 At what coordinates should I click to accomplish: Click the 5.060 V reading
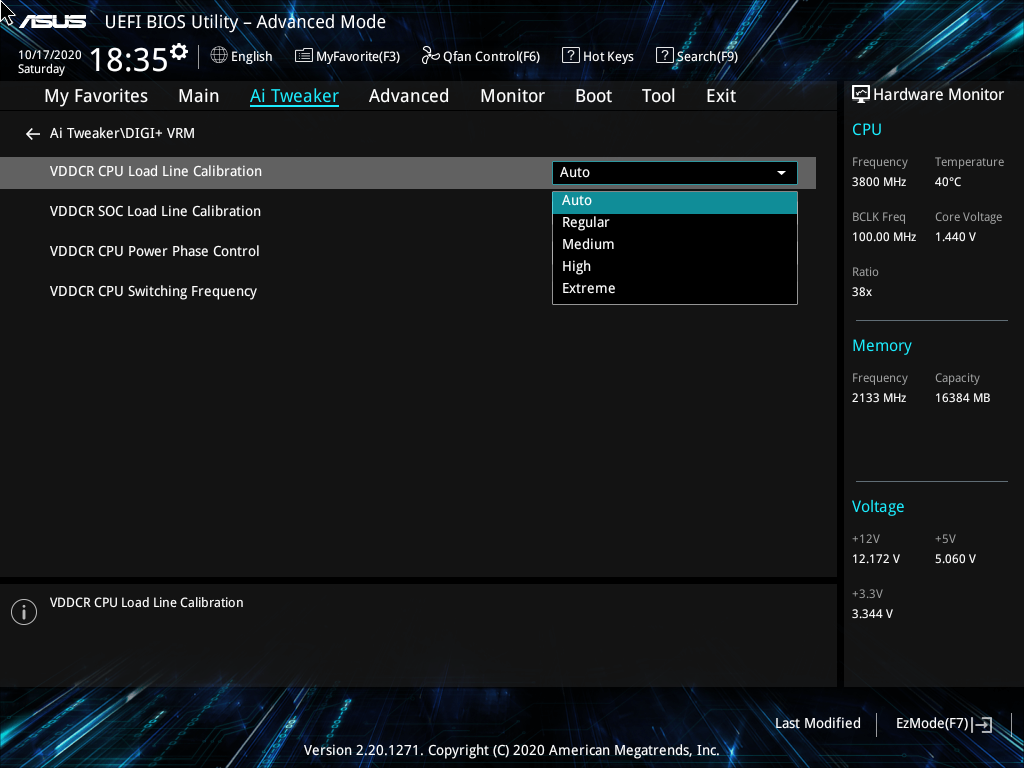955,560
